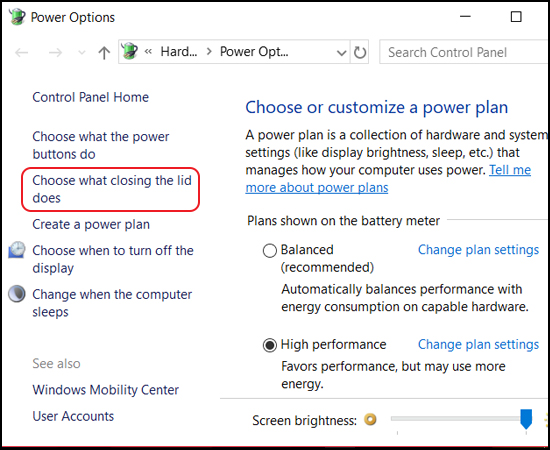This screenshot has width=550, height=450.
Task: Click the clock icon beside turn off display
Action: tap(17, 250)
